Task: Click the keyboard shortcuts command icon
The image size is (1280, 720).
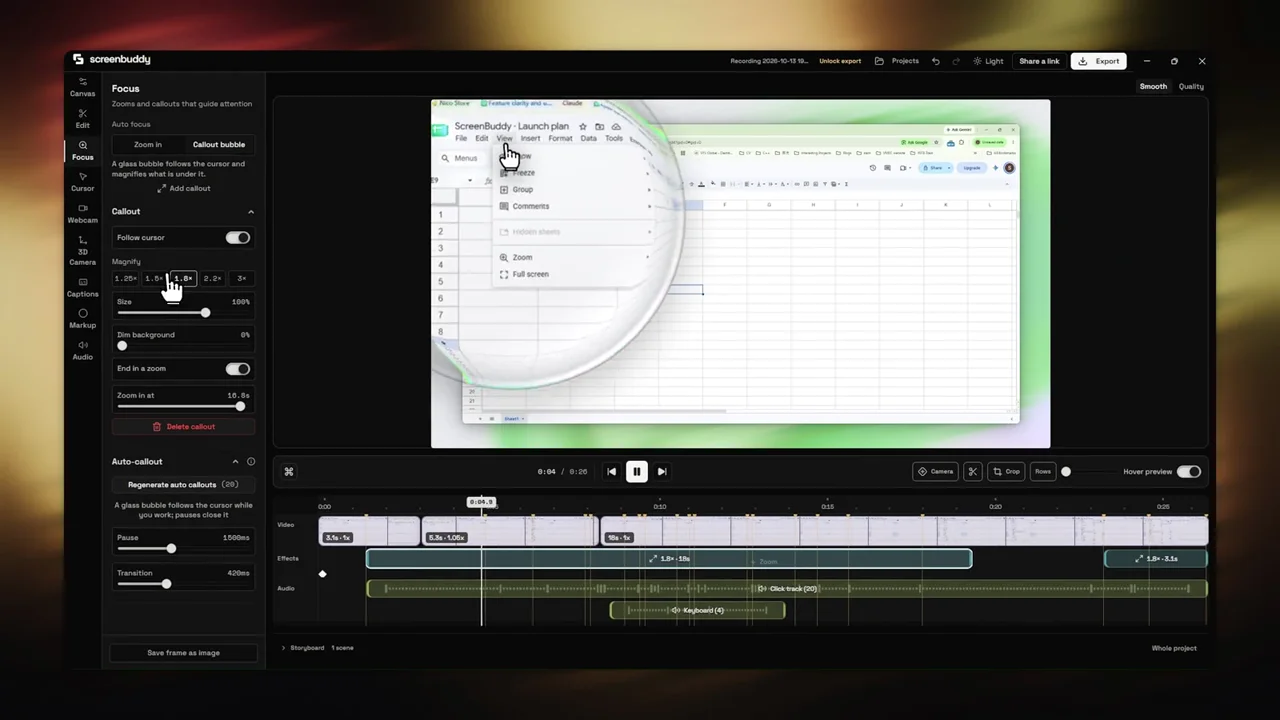Action: [289, 472]
